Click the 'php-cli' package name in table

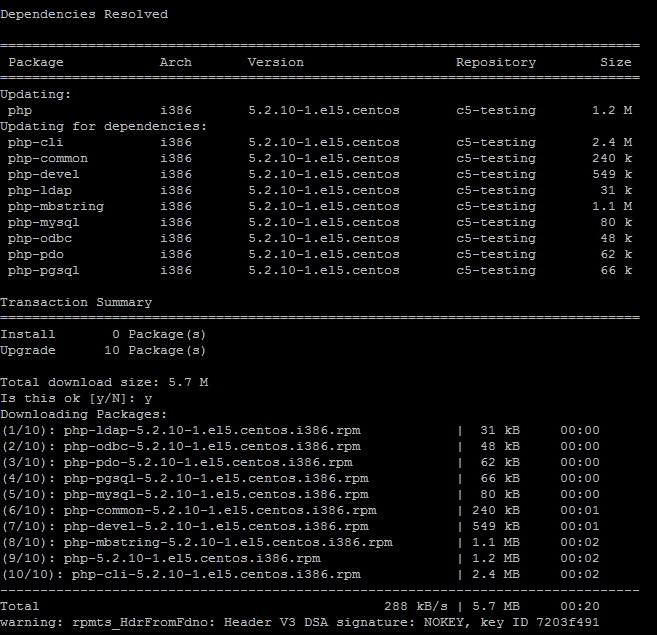coord(36,143)
